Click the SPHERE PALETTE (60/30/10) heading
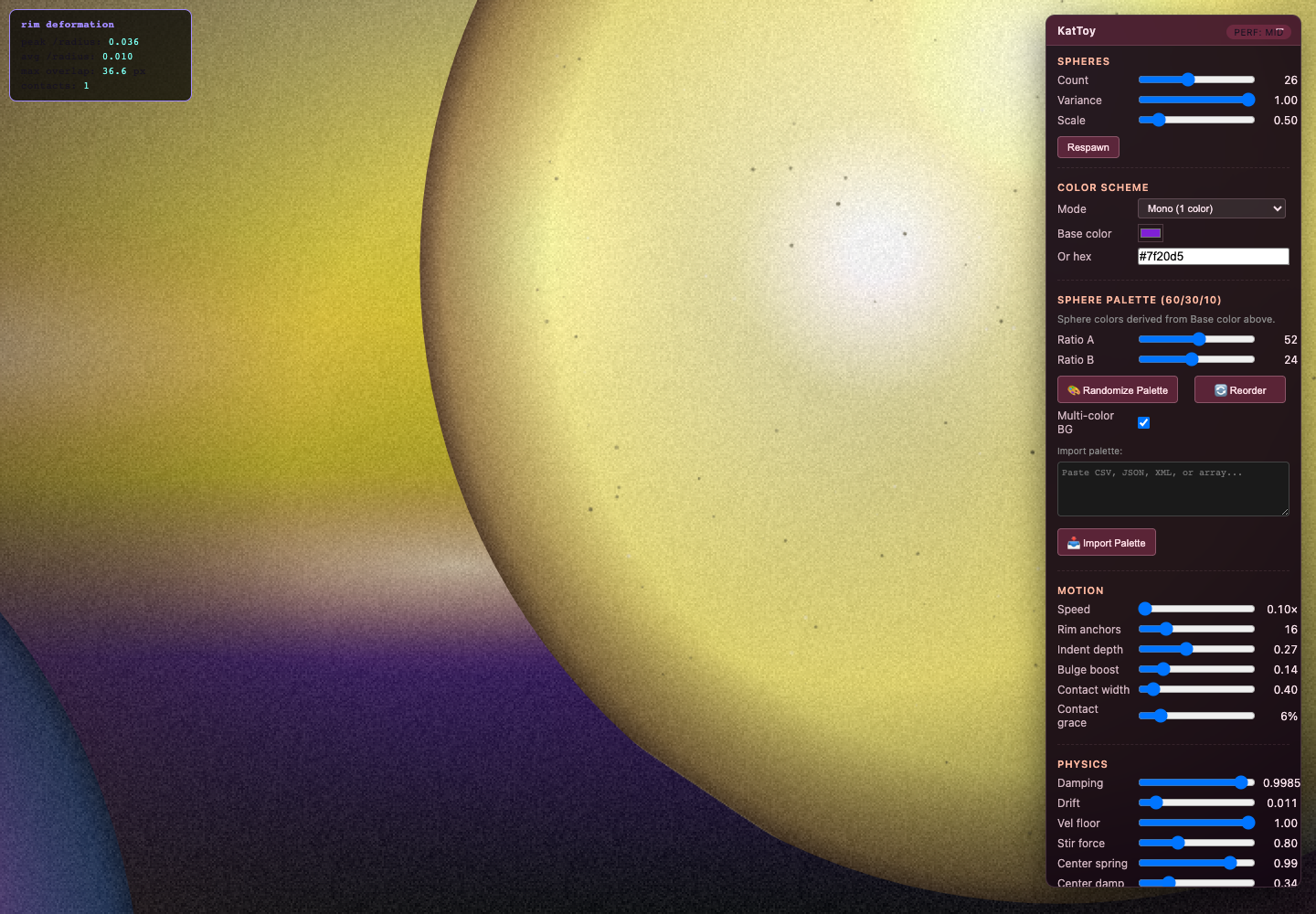 (x=1139, y=300)
